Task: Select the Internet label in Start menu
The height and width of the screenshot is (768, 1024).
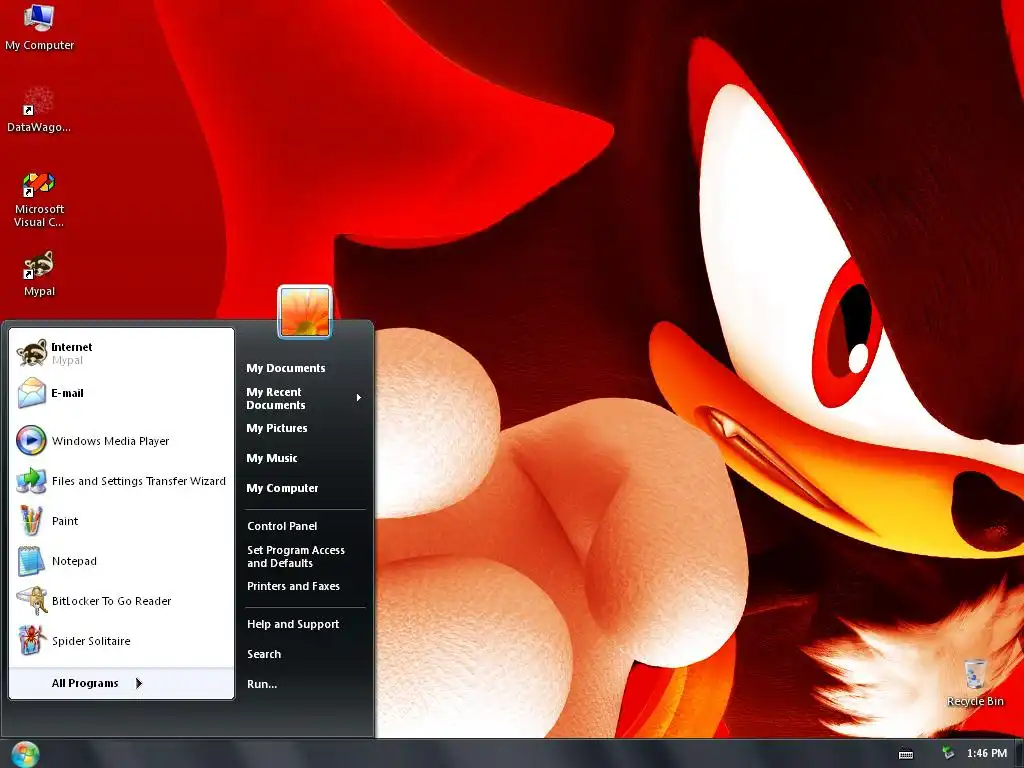Action: click(x=72, y=347)
